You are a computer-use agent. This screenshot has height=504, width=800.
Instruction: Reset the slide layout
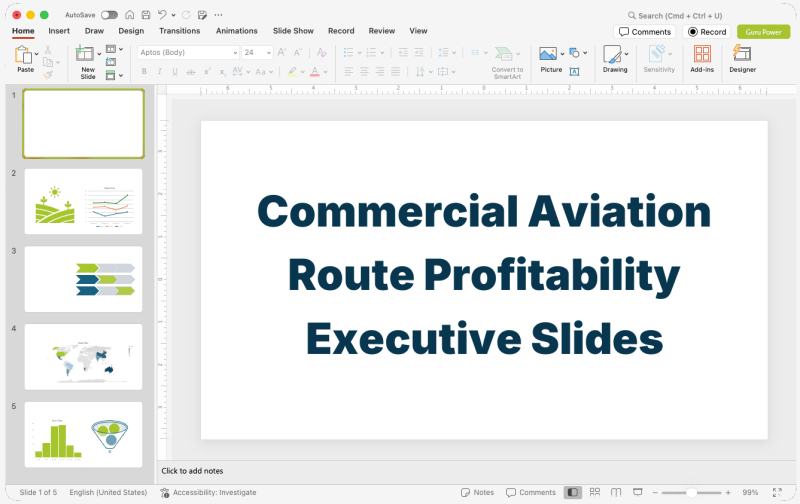111,62
